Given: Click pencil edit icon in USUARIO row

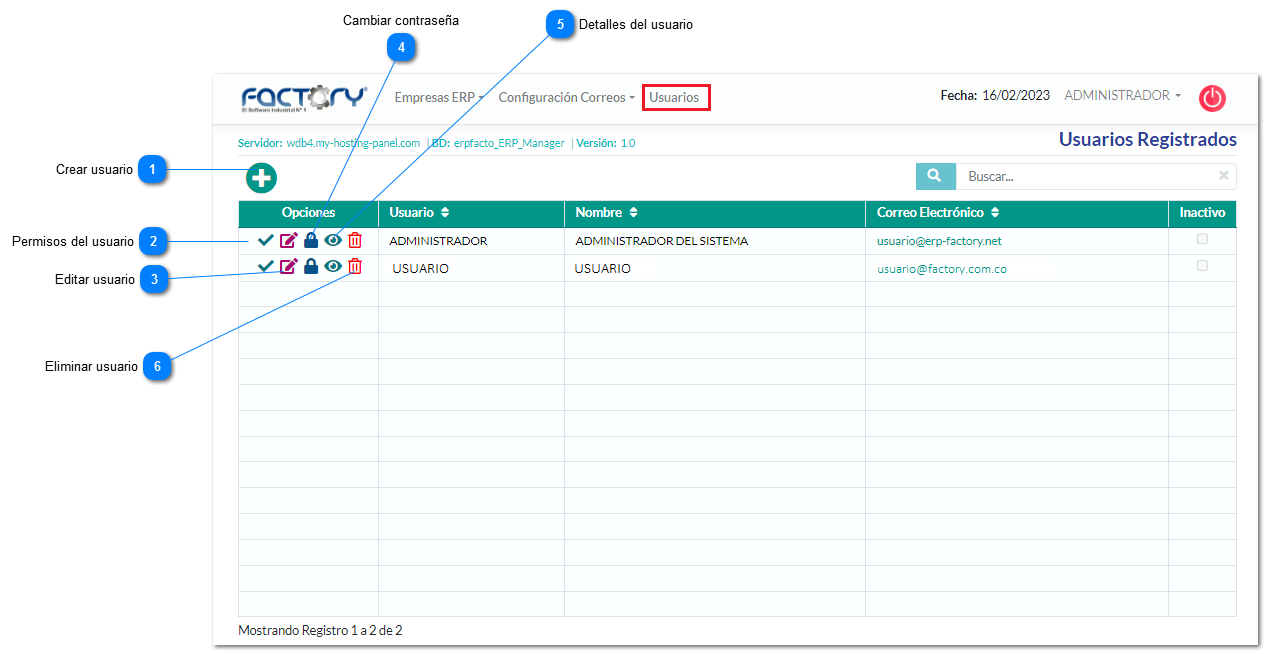Looking at the screenshot, I should click(288, 266).
